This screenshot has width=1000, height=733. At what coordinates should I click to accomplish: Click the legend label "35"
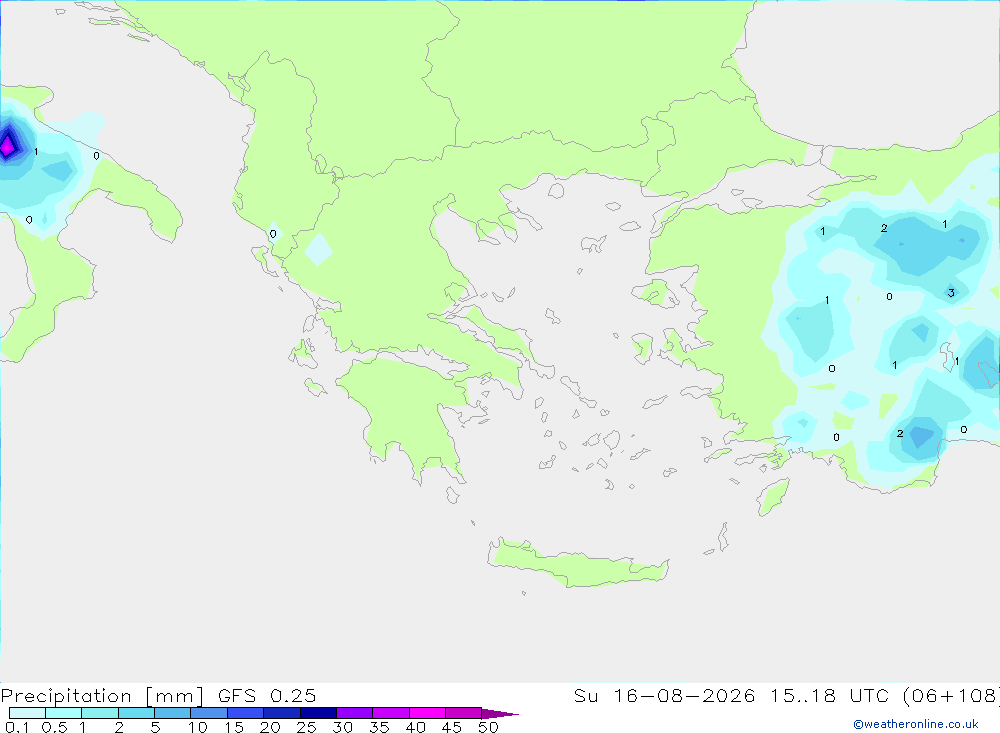pyautogui.click(x=379, y=727)
